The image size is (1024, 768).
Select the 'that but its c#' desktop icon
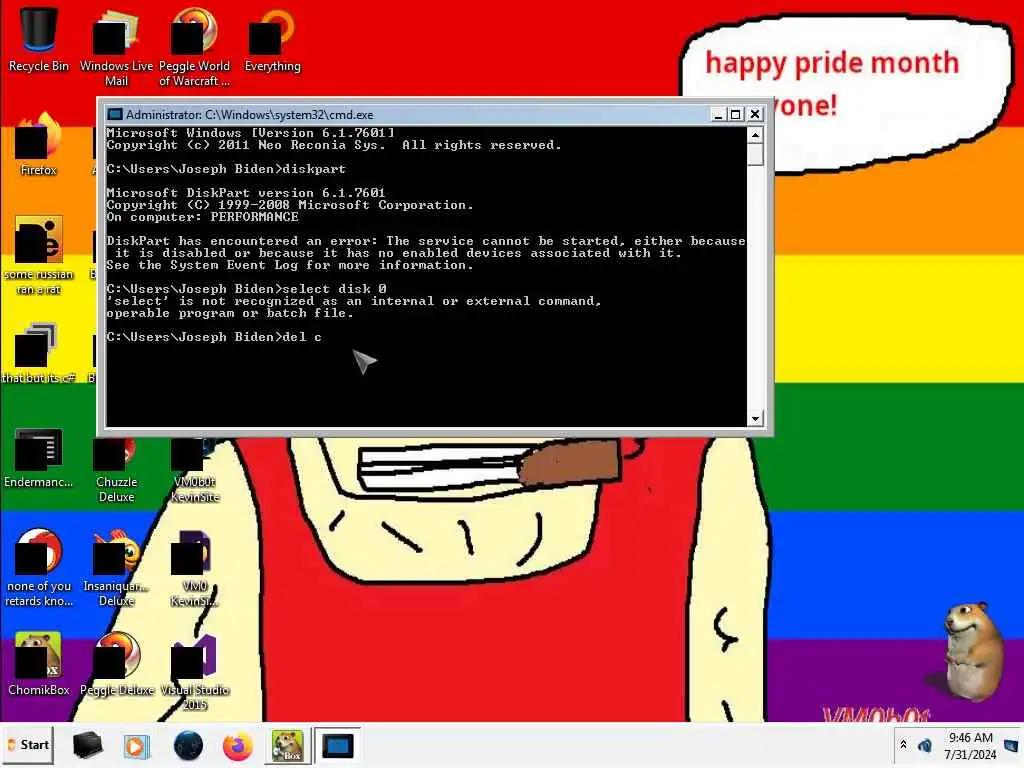click(38, 353)
